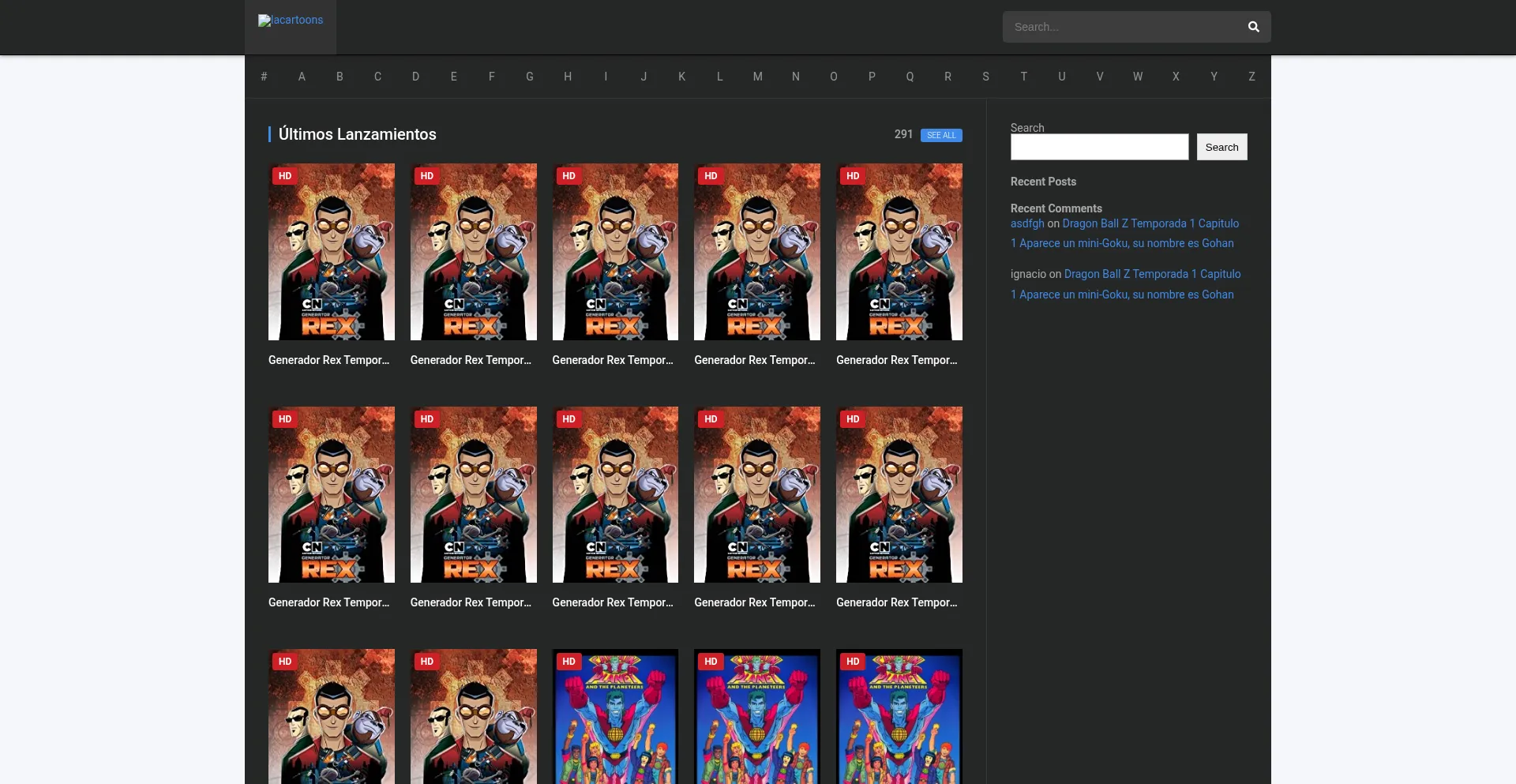This screenshot has height=784, width=1516.
Task: Click the sidebar Search button
Action: (x=1221, y=147)
